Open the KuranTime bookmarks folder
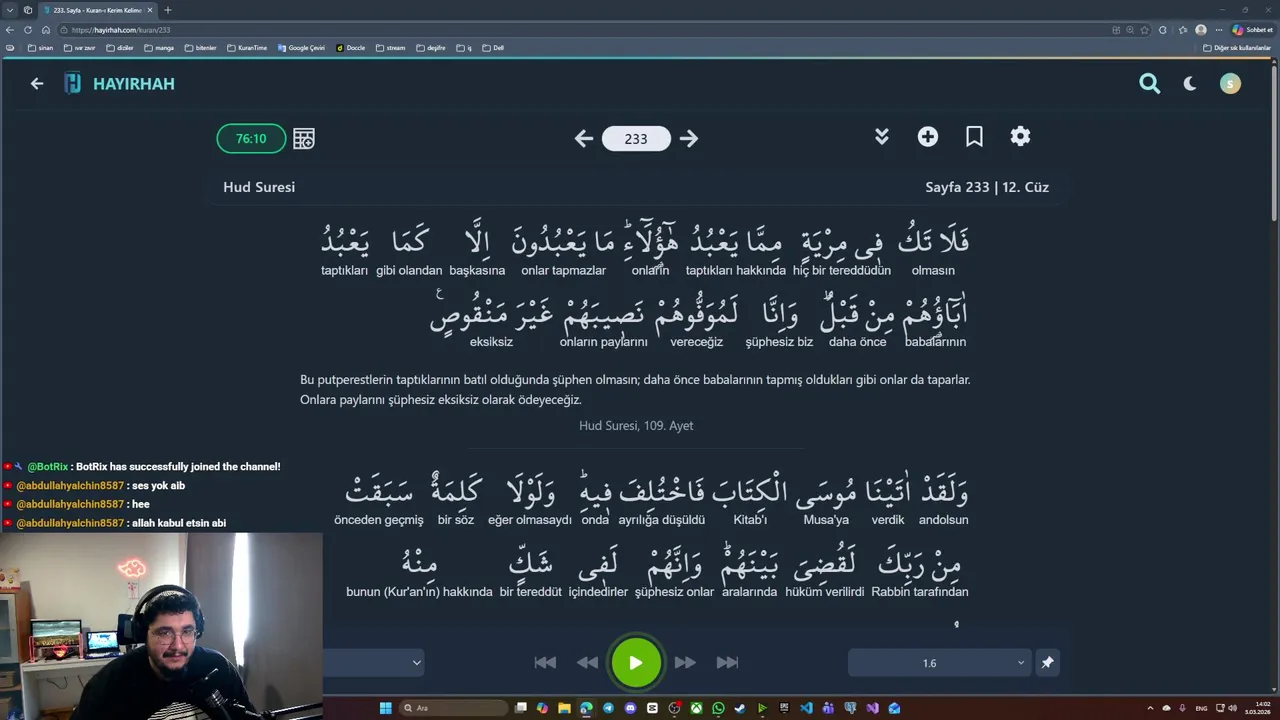The width and height of the screenshot is (1280, 720). [247, 48]
